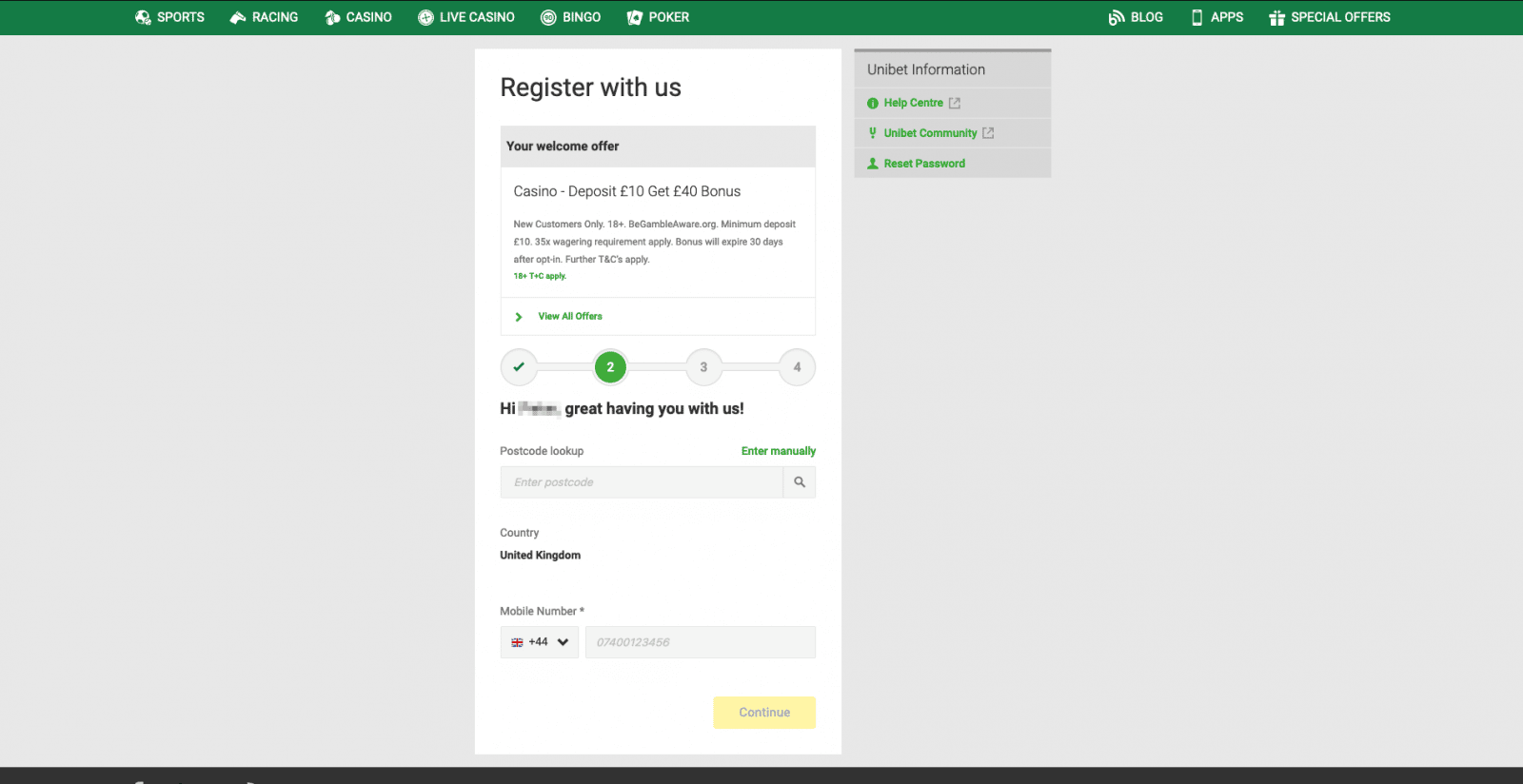Click the Mobile Number label

pos(542,611)
